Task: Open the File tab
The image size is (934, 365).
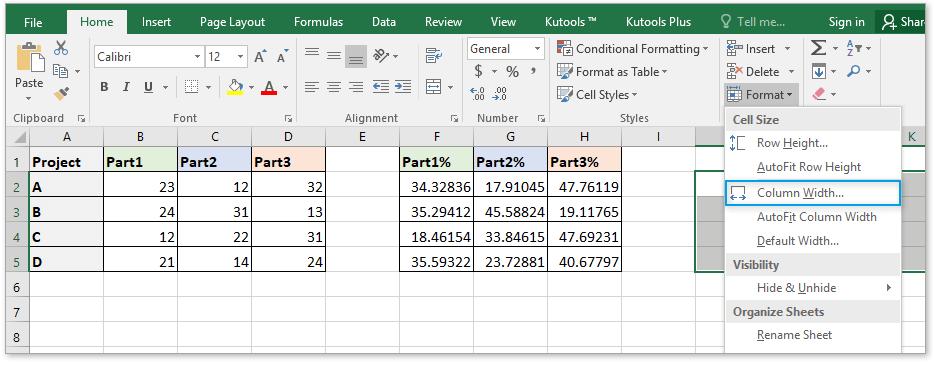Action: (33, 22)
